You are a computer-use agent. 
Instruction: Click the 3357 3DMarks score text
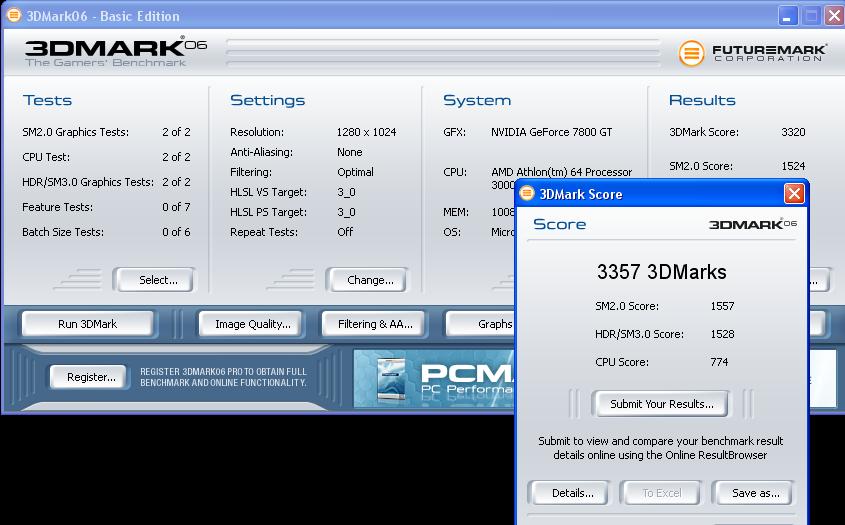(661, 272)
